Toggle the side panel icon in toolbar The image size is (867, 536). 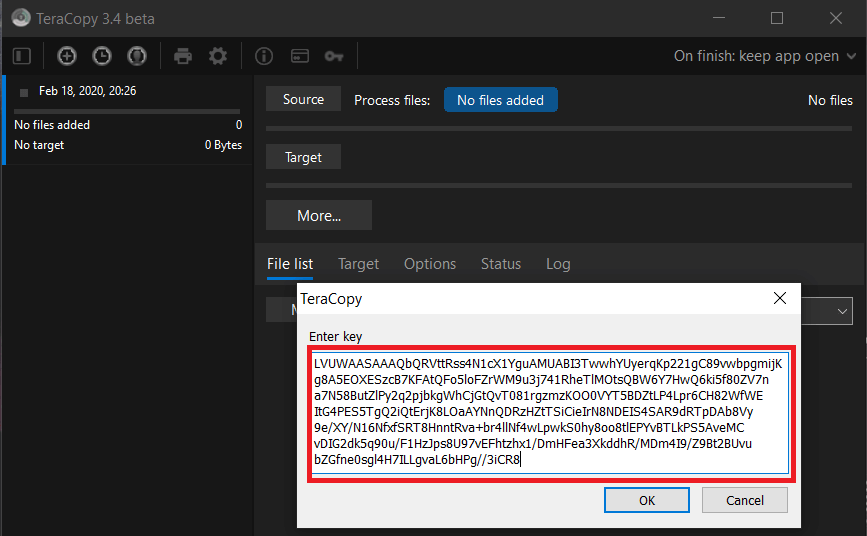[22, 56]
